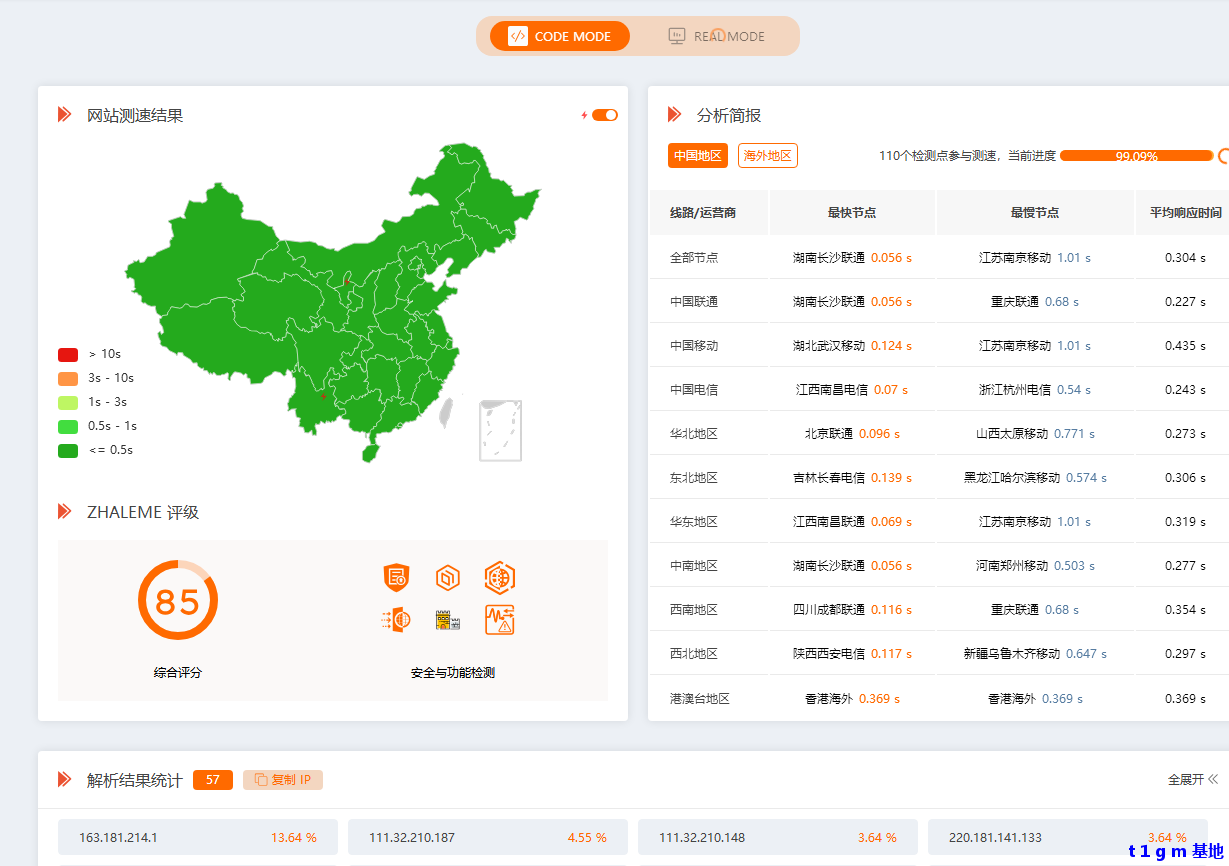
Task: Toggle the lightning switch in speed results
Action: click(604, 115)
